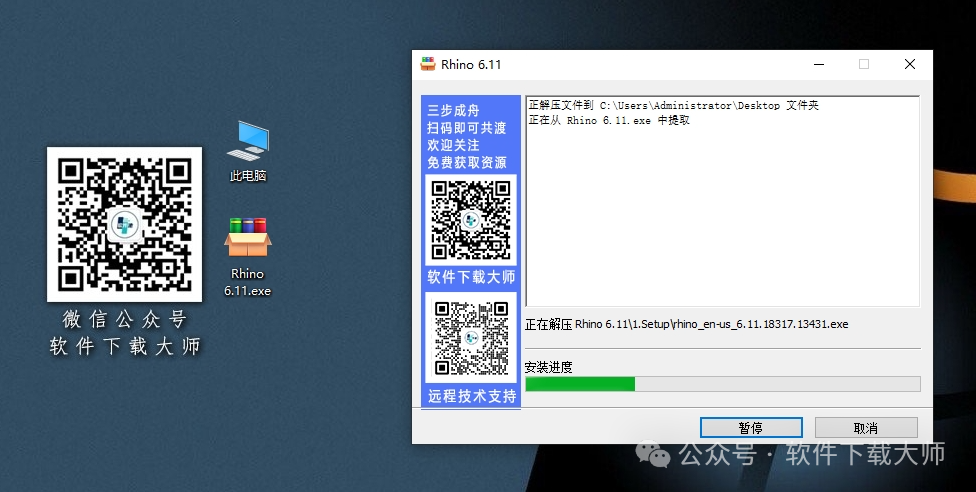This screenshot has height=492, width=976.
Task: Click the extraction log text area
Action: click(x=723, y=201)
